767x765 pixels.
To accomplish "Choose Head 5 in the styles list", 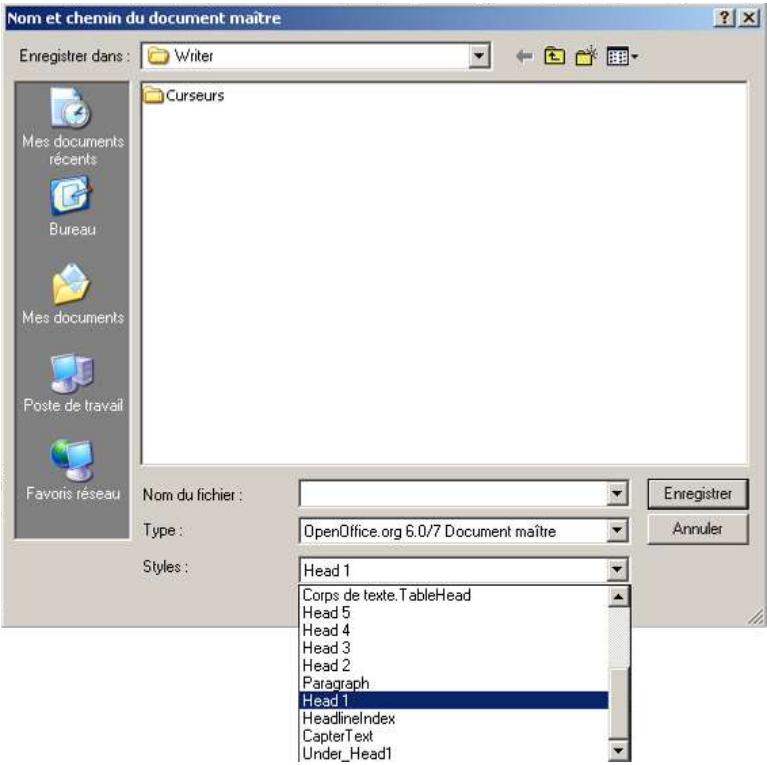I will point(453,612).
